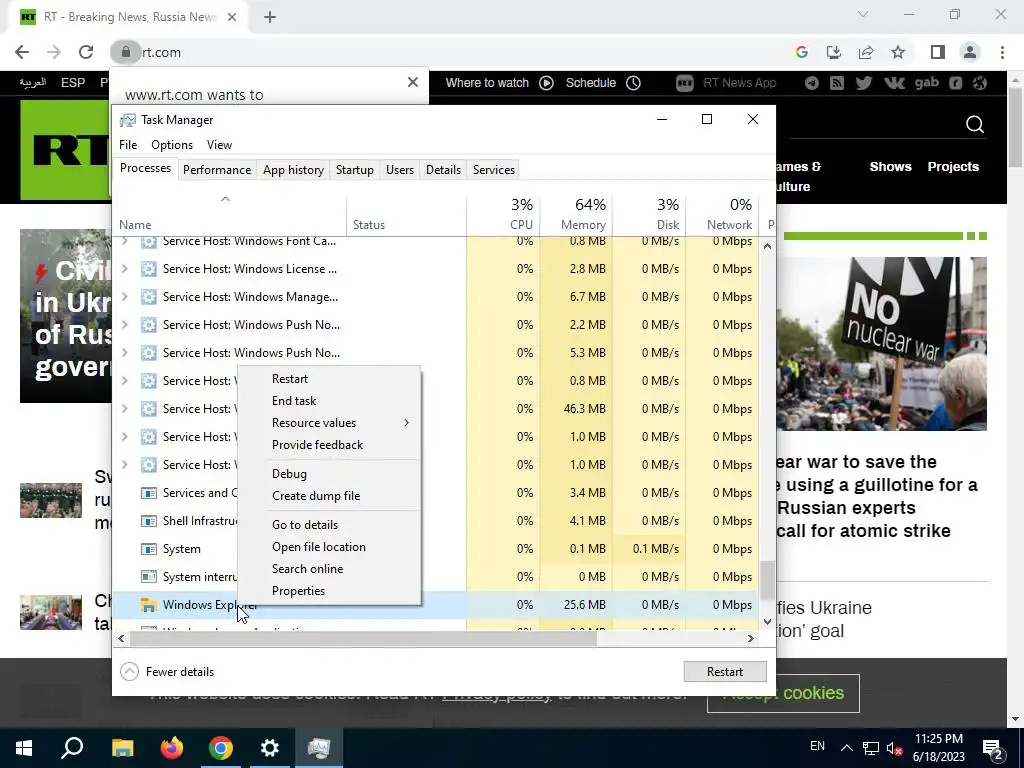
Task: Open Properties from context menu
Action: 330,590
